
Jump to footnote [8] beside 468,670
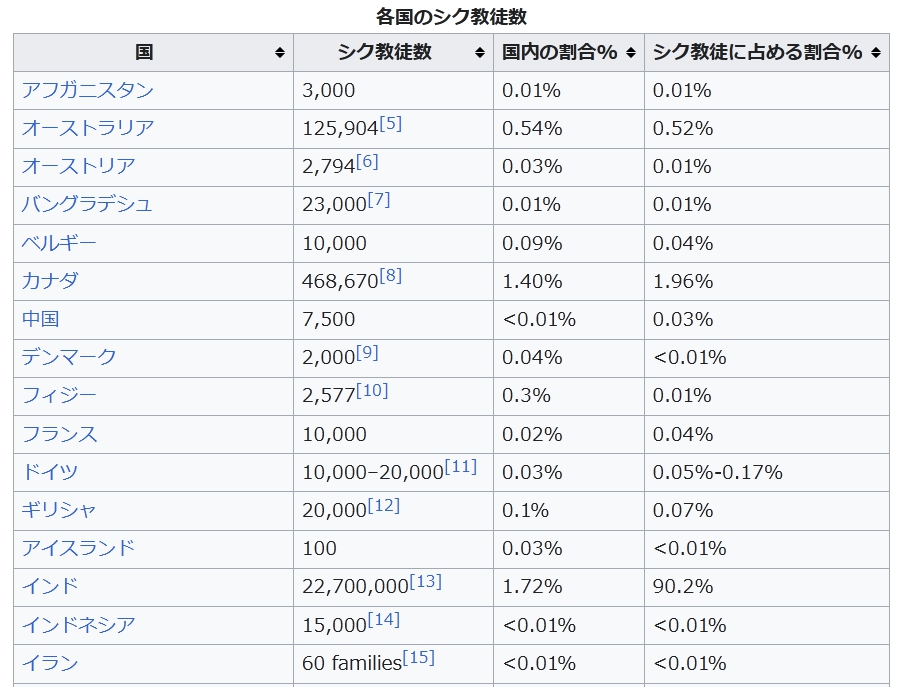tap(391, 276)
